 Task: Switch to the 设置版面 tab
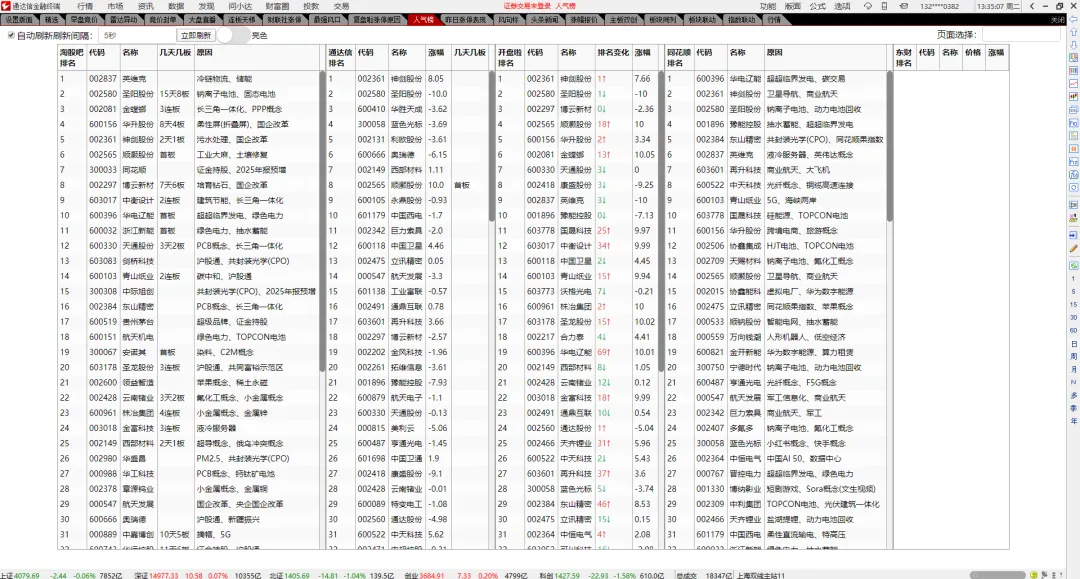click(x=19, y=20)
